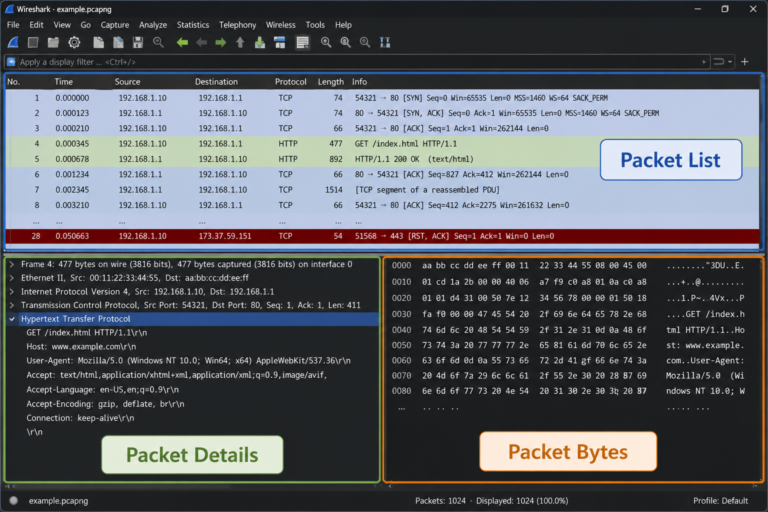Go back with the bright green left arrow
The image size is (768, 512).
click(182, 43)
